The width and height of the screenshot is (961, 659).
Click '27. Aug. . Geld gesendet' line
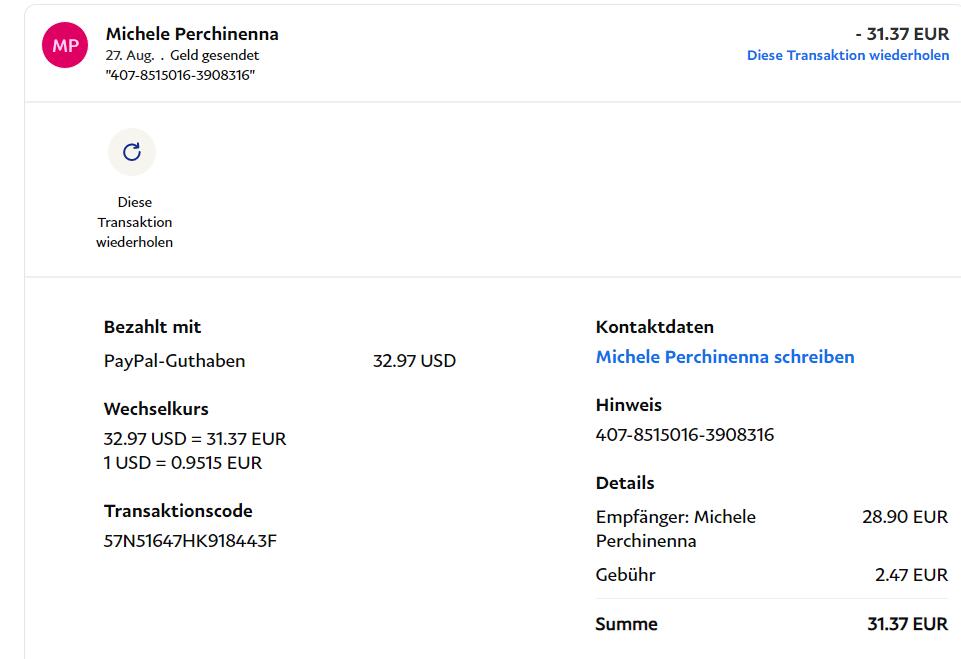pyautogui.click(x=182, y=56)
